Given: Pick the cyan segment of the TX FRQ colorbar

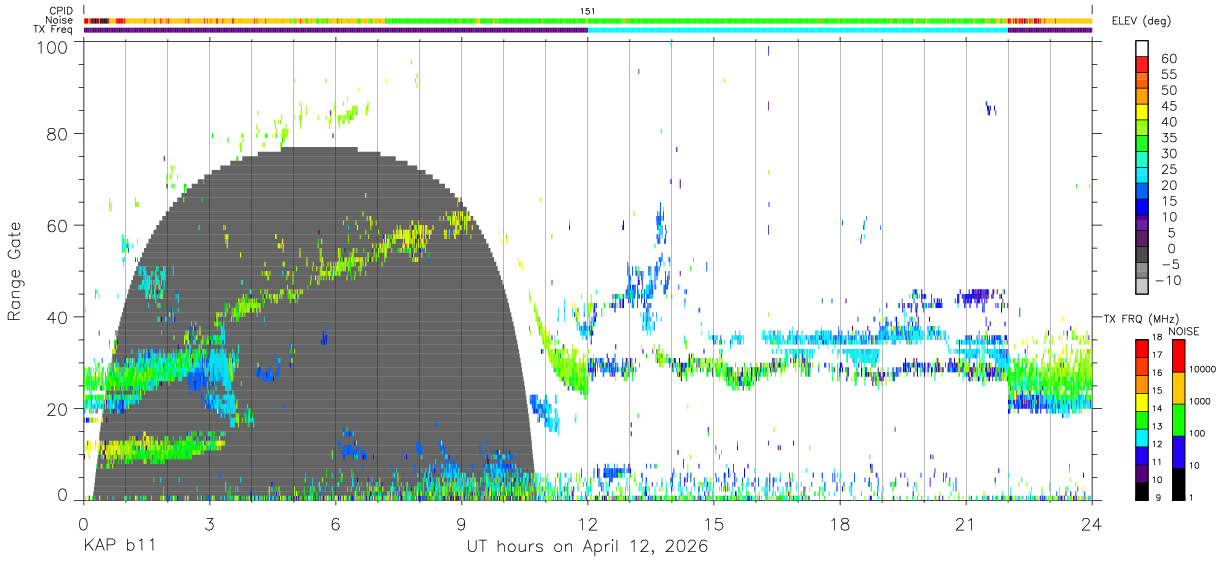Looking at the screenshot, I should click(x=1142, y=437).
